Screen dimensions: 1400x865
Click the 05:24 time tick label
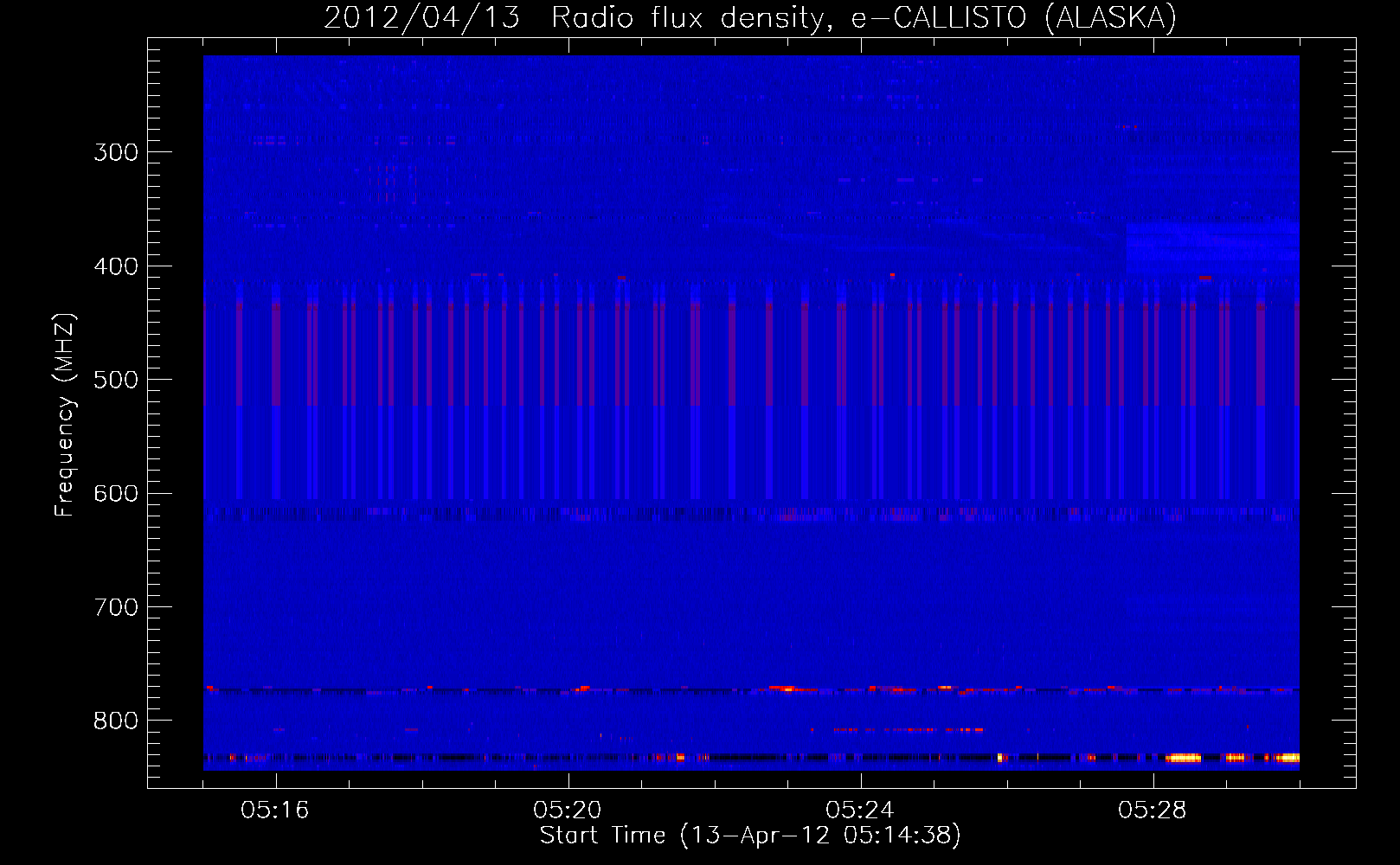(860, 810)
